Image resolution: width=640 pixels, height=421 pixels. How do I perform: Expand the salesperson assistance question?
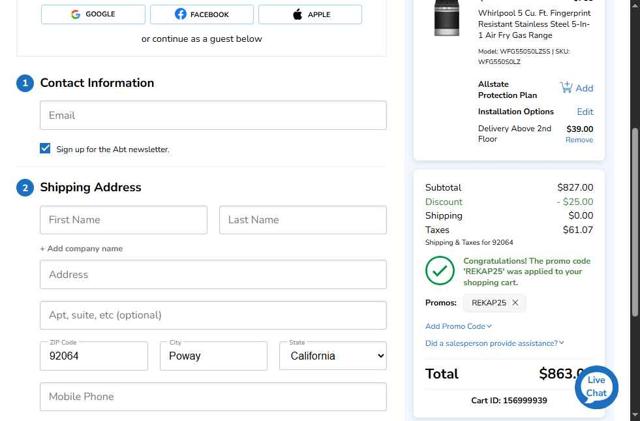pos(494,343)
